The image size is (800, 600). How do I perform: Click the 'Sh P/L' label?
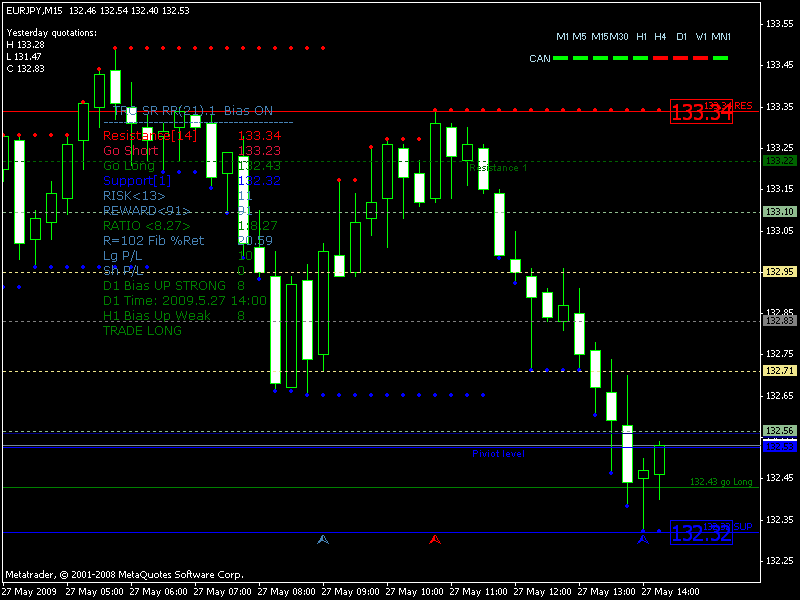pyautogui.click(x=122, y=270)
